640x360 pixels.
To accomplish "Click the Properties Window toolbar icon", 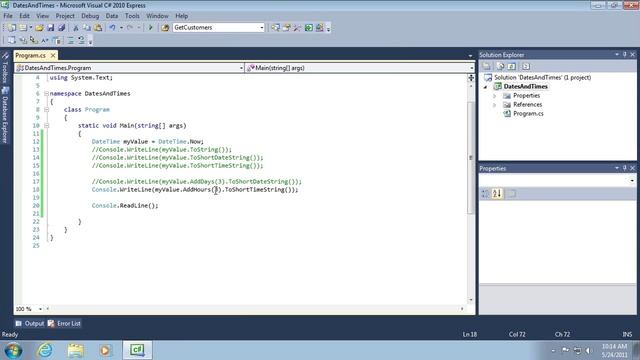I will click(x=287, y=28).
